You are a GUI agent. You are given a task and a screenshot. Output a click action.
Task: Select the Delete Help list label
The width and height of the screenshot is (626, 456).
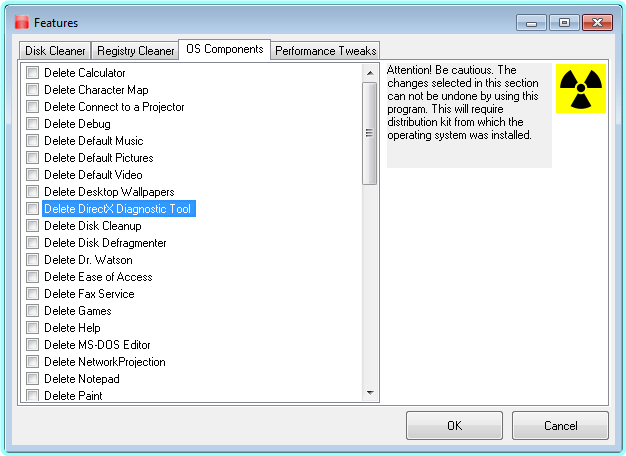[72, 327]
